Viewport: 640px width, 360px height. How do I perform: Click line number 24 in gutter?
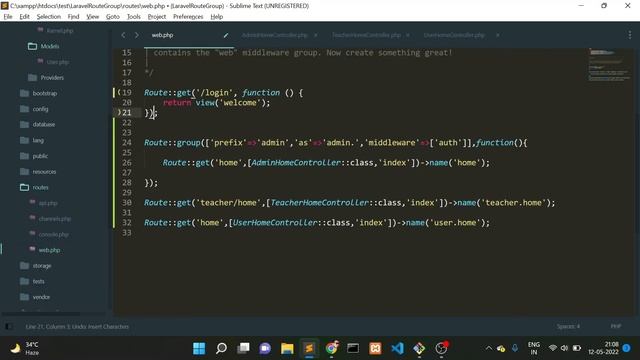[x=127, y=142]
